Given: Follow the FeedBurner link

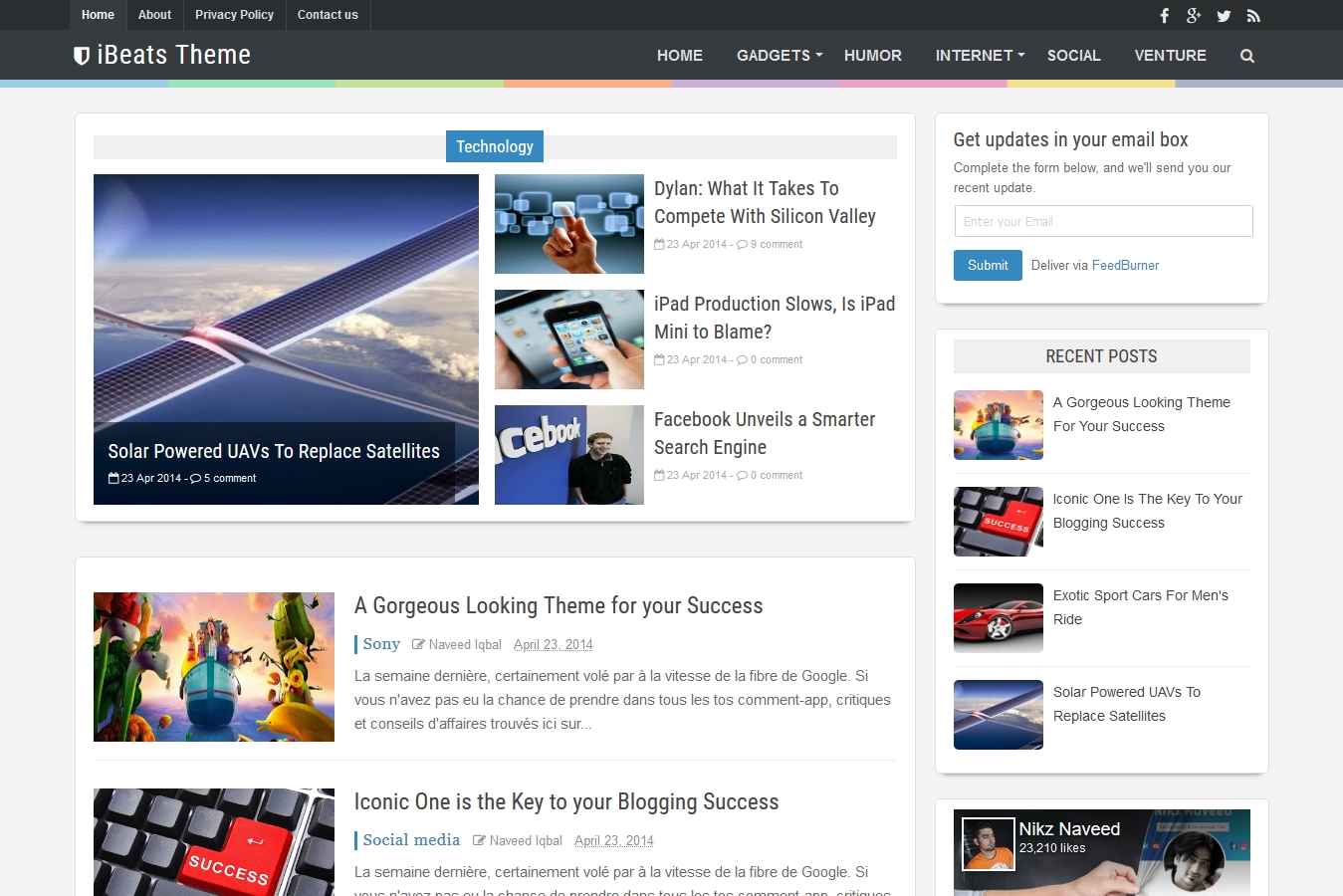Looking at the screenshot, I should (x=1125, y=265).
